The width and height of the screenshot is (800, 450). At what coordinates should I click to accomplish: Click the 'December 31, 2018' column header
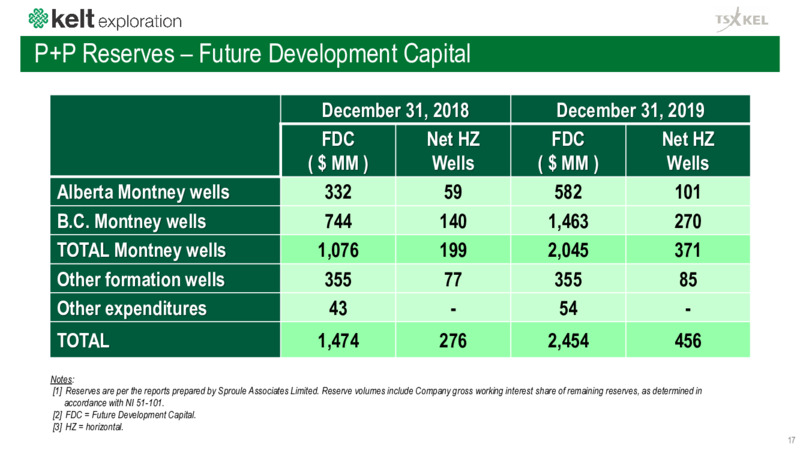(x=395, y=110)
